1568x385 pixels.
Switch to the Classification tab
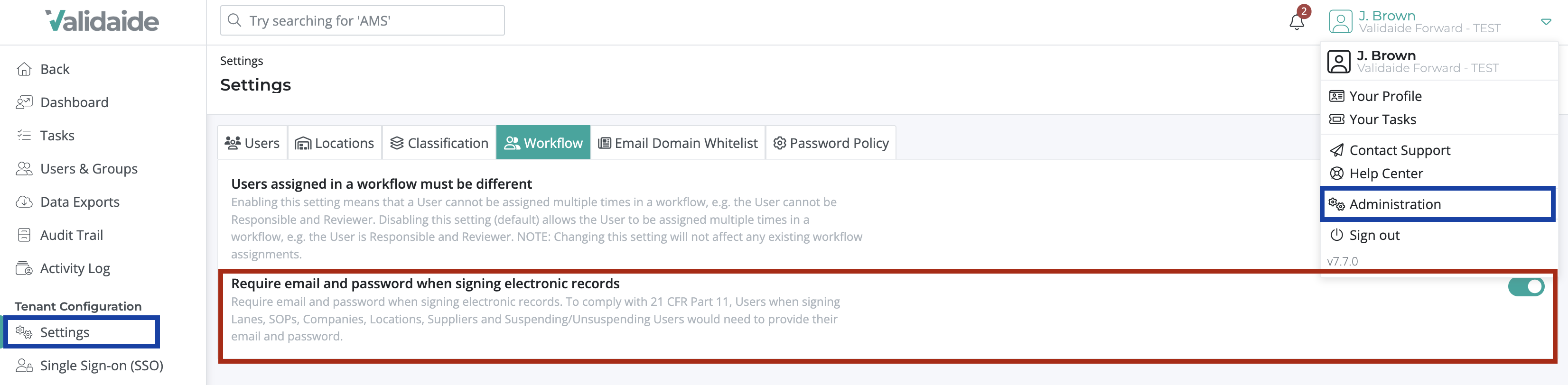(x=439, y=143)
